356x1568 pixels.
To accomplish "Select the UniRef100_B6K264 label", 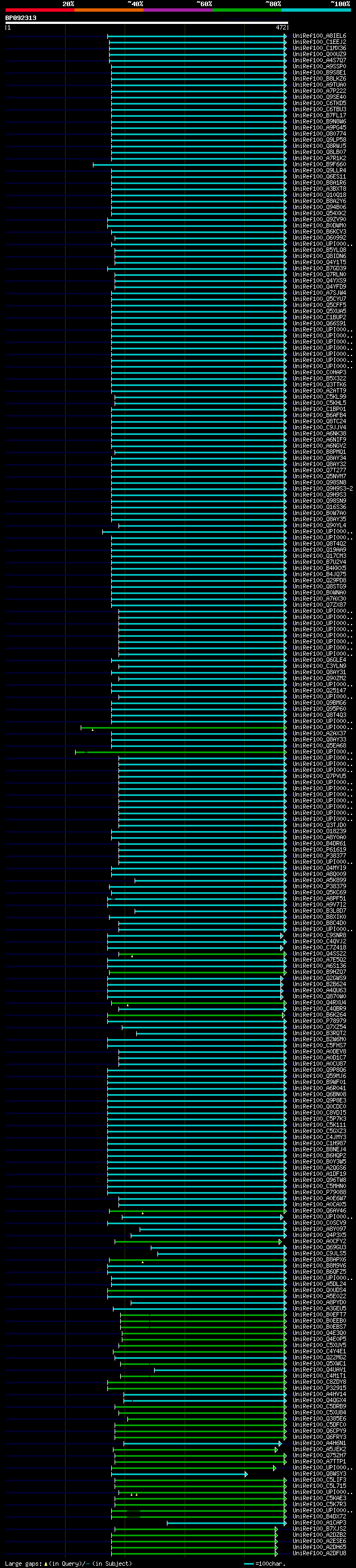I will point(319,1015).
